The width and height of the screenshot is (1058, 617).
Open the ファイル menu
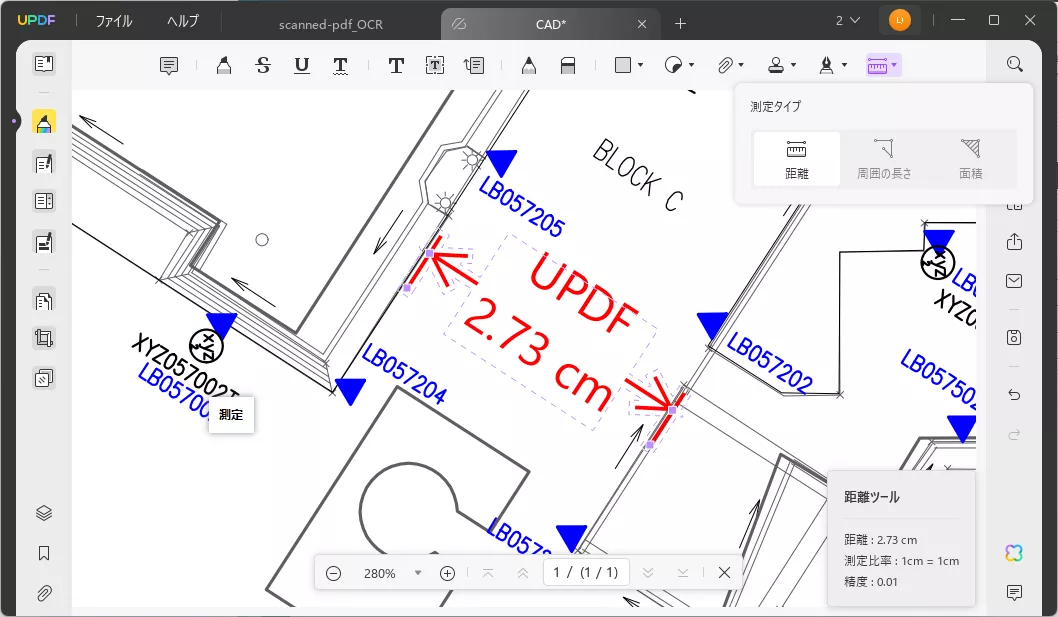tap(113, 21)
